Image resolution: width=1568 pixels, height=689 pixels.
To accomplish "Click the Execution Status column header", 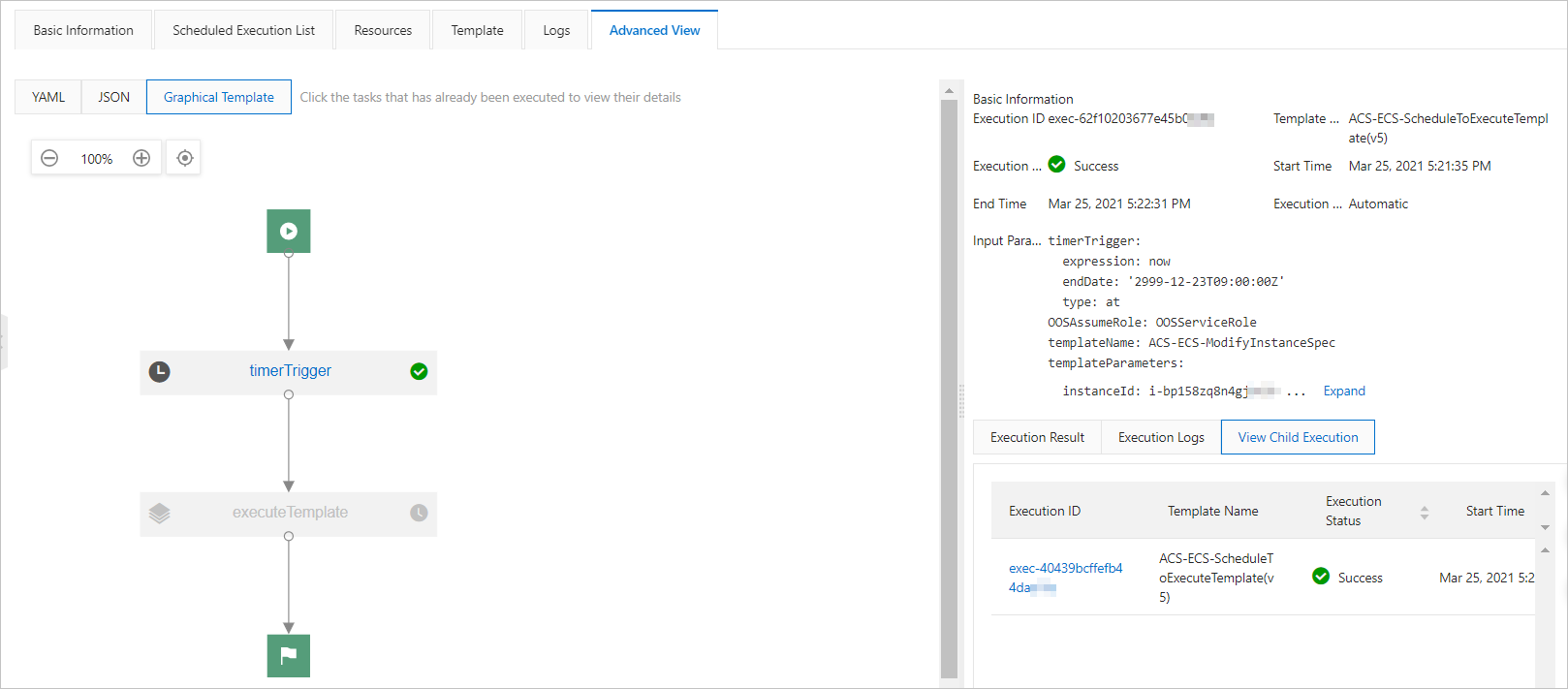I will point(1354,511).
